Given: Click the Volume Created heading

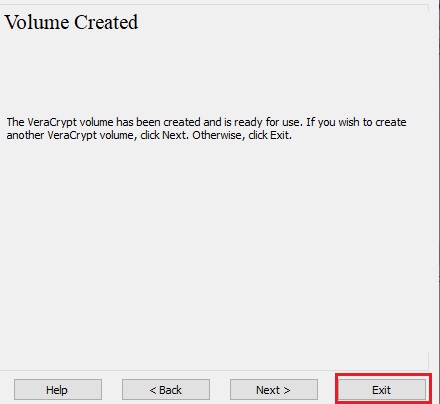Looking at the screenshot, I should [x=71, y=22].
